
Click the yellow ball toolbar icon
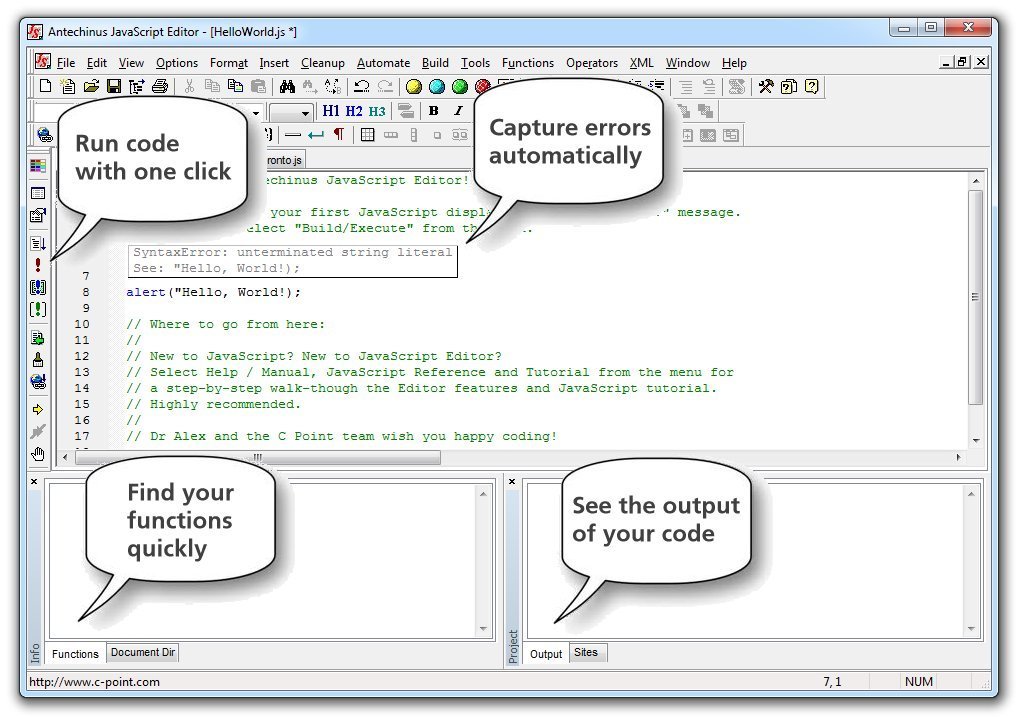point(413,86)
